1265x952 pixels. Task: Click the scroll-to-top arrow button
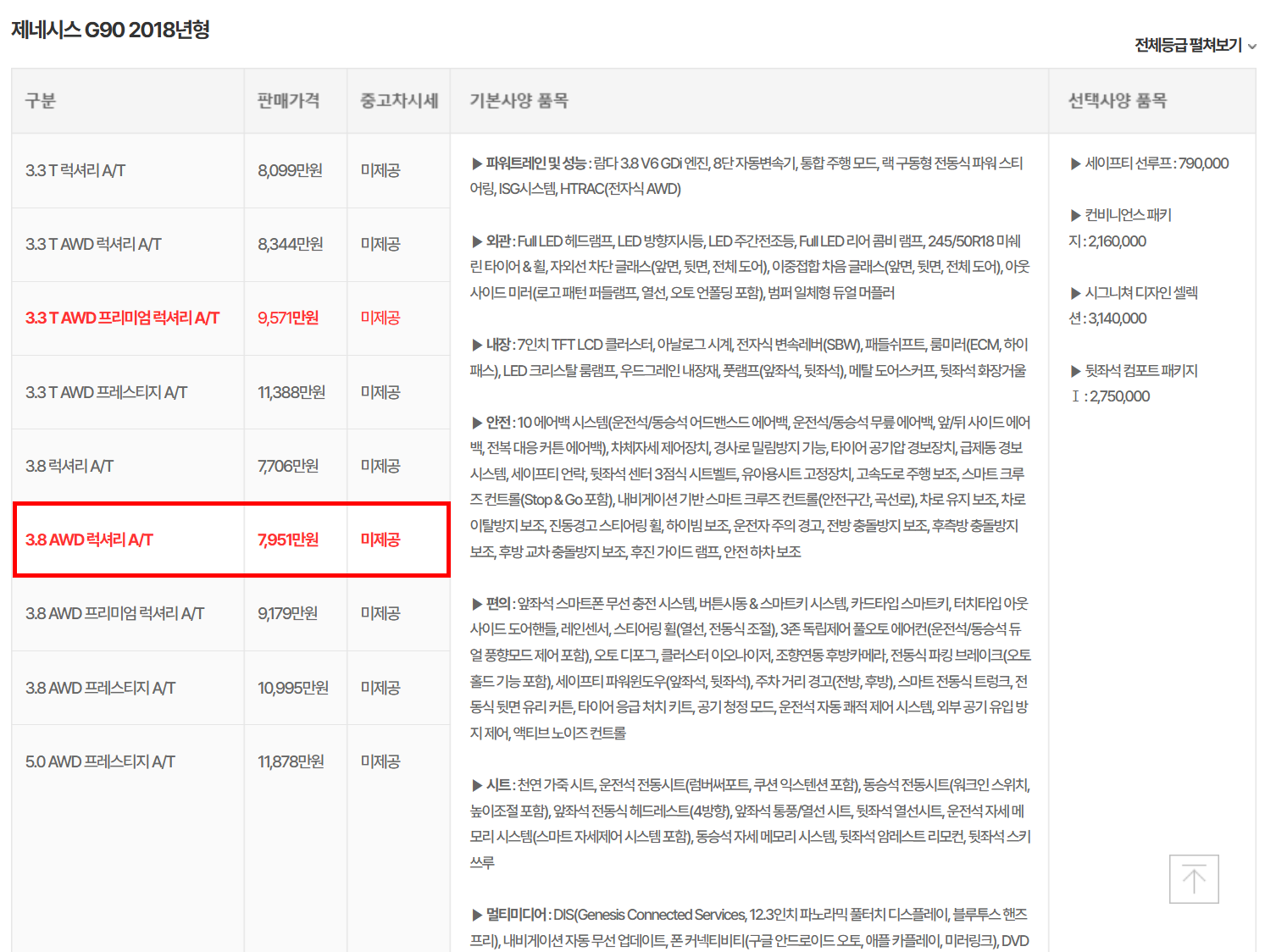(1194, 879)
